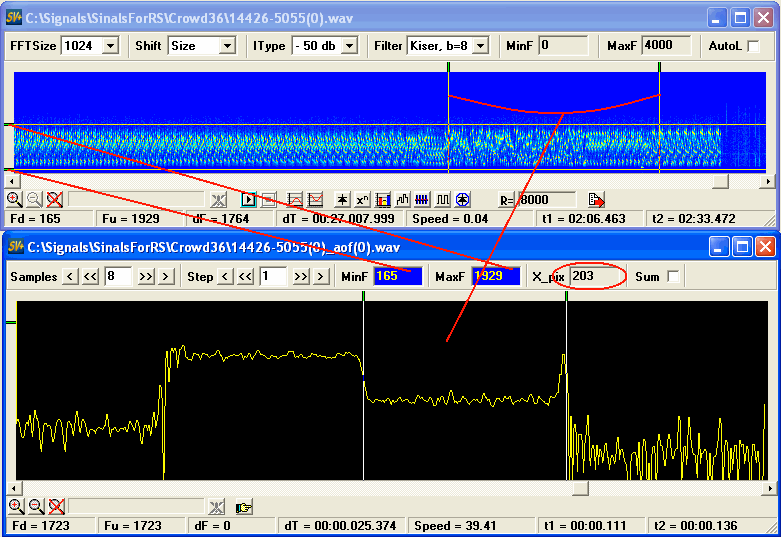Open the FFTSize dropdown
Viewport: 781px width, 537px height.
tap(109, 46)
